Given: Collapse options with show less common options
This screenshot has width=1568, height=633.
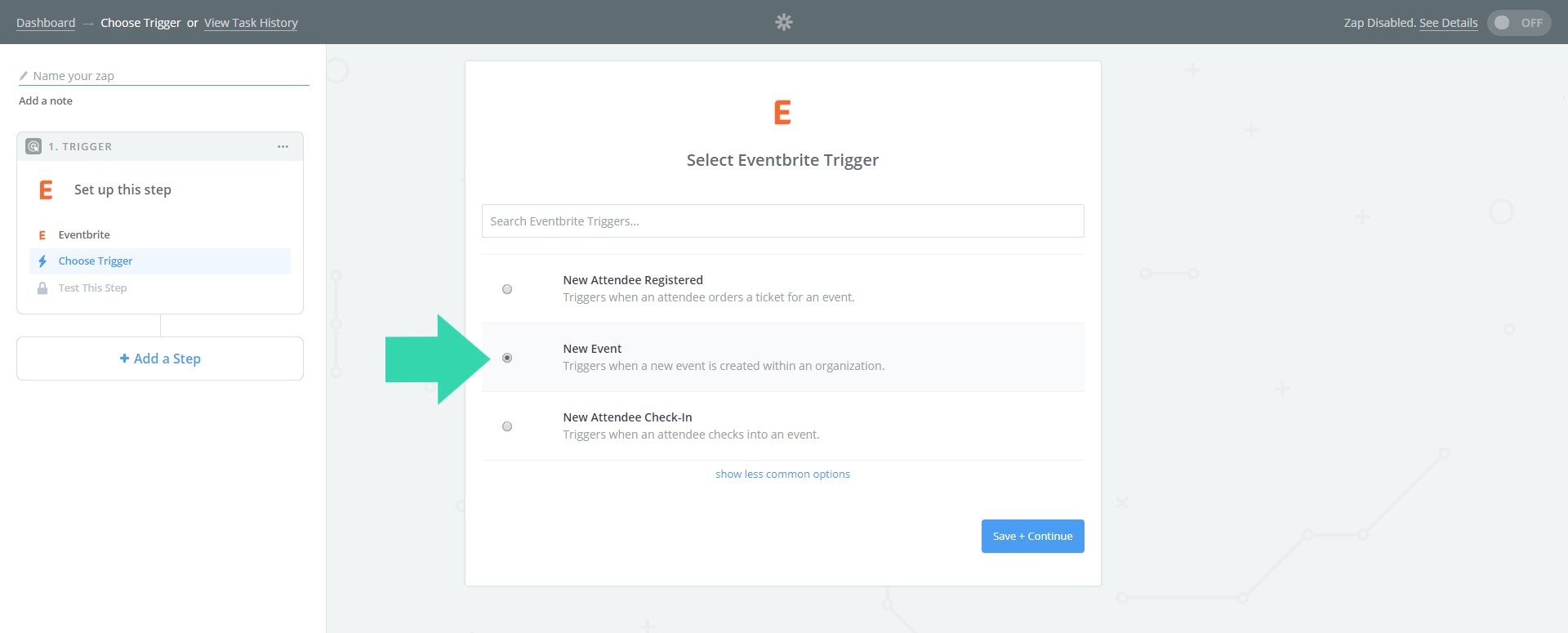Looking at the screenshot, I should [782, 474].
